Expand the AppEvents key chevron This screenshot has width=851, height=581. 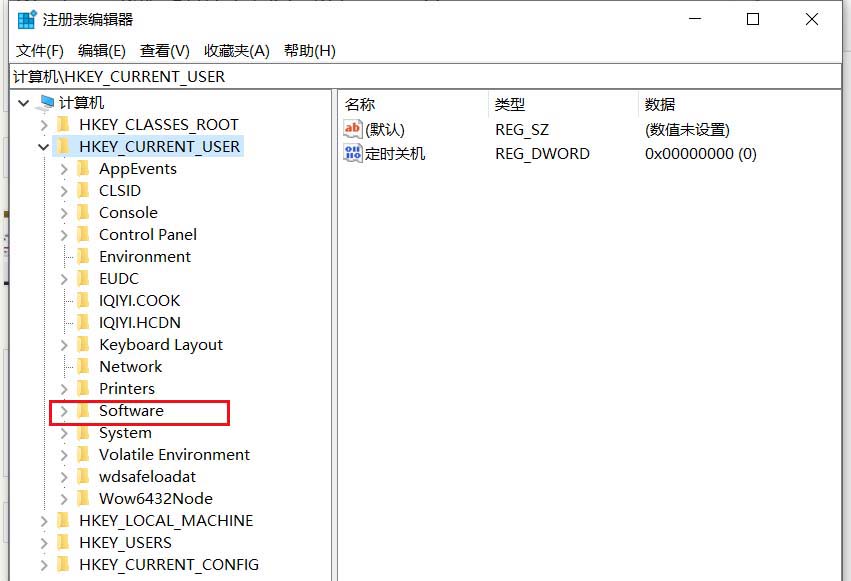pos(64,169)
